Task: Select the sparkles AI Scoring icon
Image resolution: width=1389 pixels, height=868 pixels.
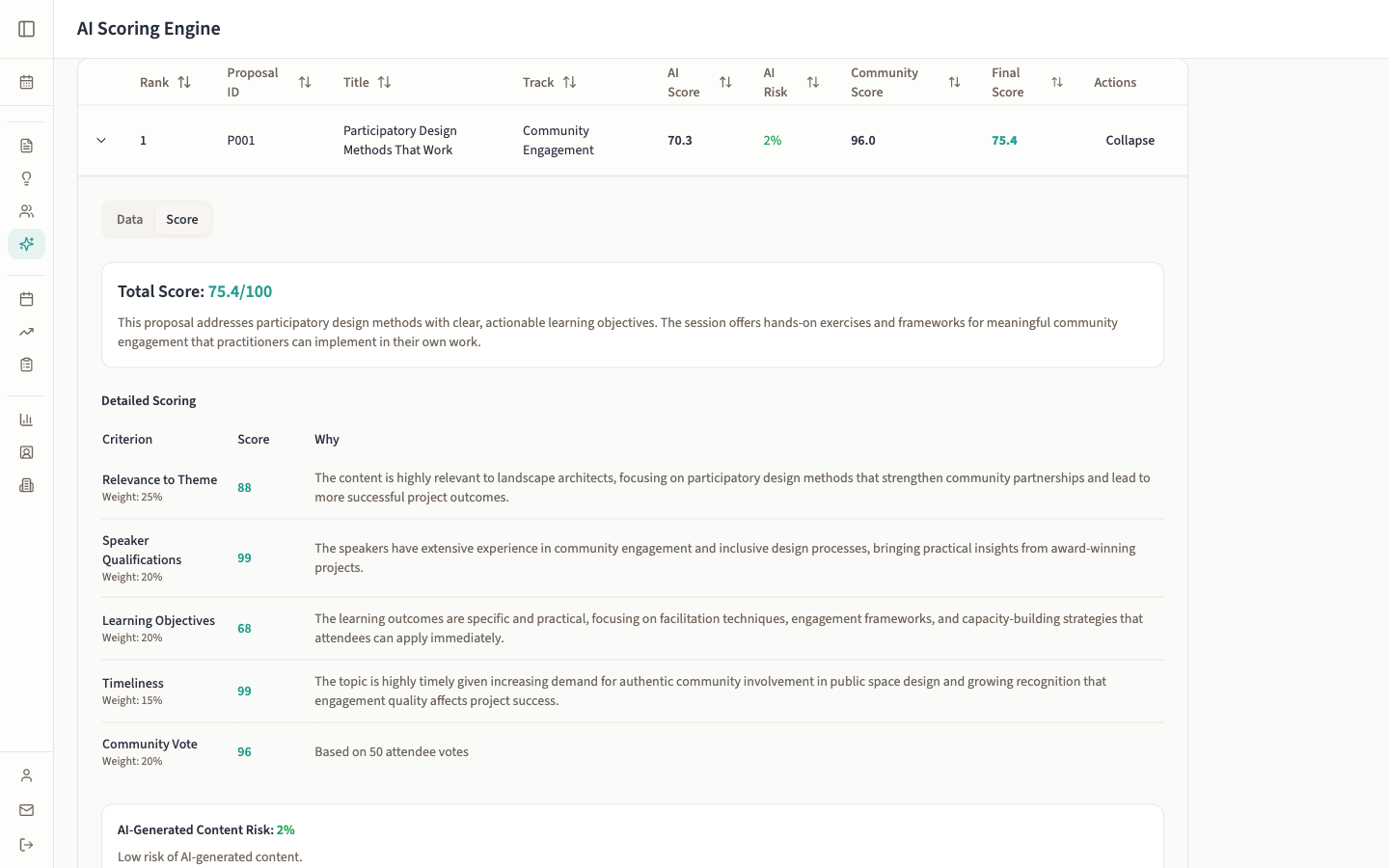Action: (x=27, y=244)
